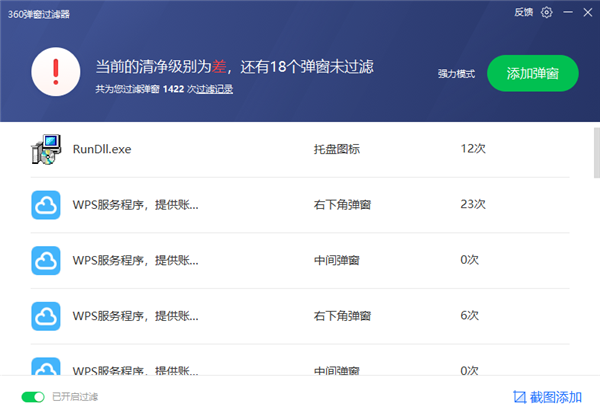Image resolution: width=600 pixels, height=419 pixels.
Task: Click 右下角弹窗 label in 6次 row
Action: (342, 316)
